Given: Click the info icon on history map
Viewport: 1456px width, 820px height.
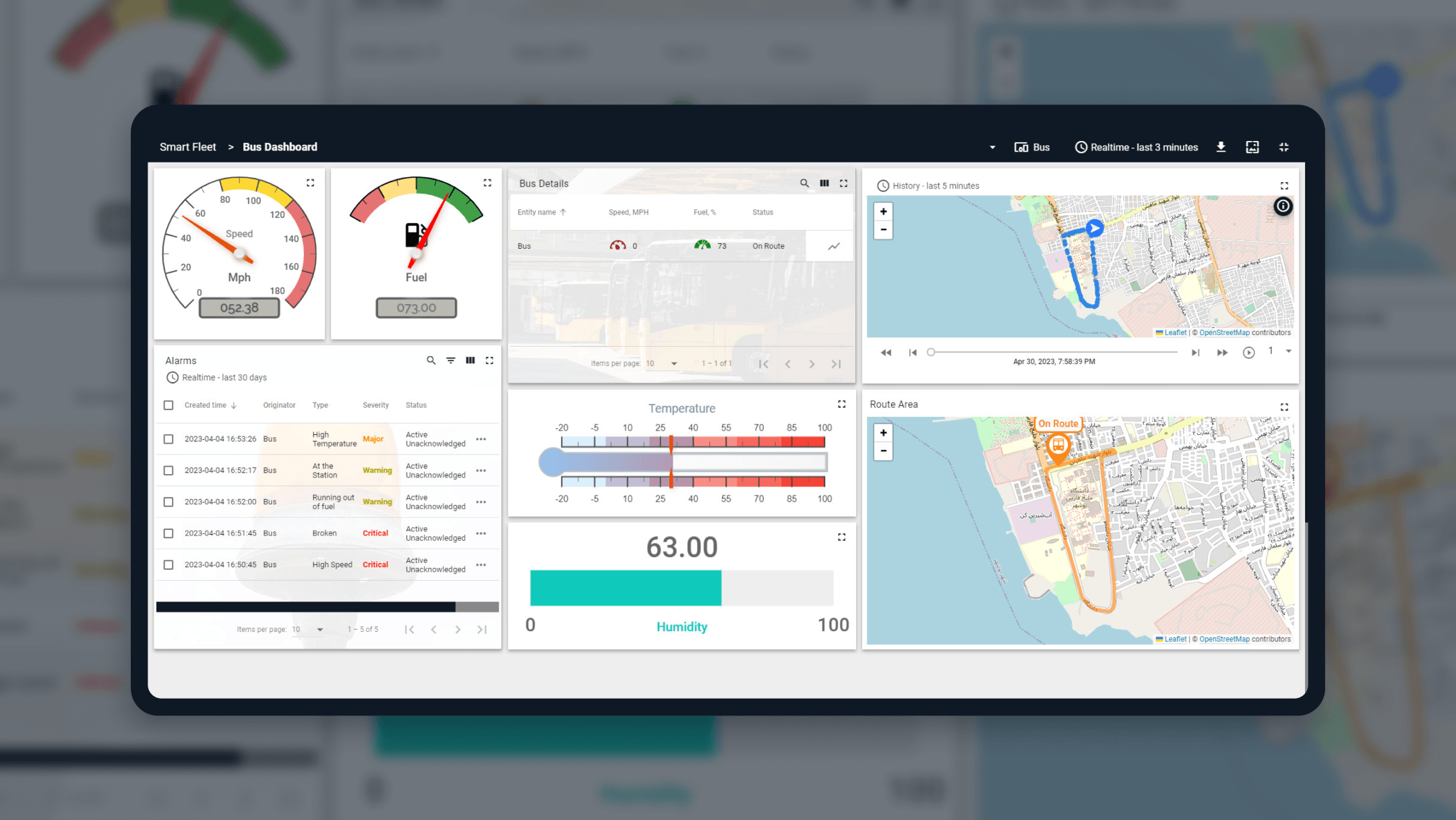Looking at the screenshot, I should (x=1283, y=206).
